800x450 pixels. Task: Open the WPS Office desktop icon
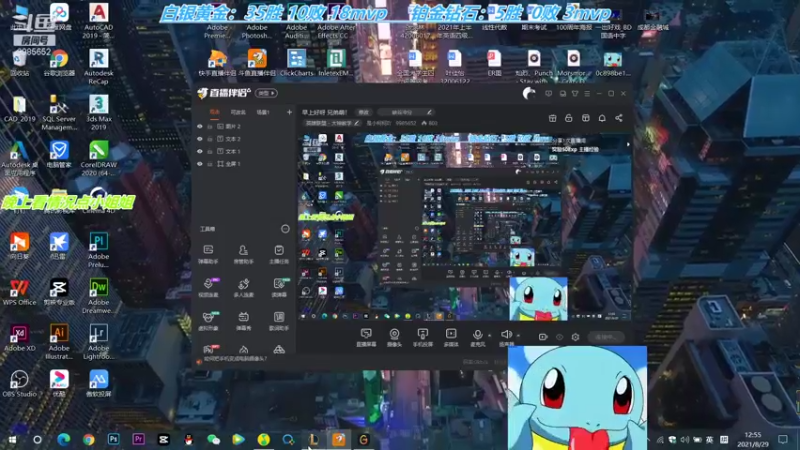point(19,292)
